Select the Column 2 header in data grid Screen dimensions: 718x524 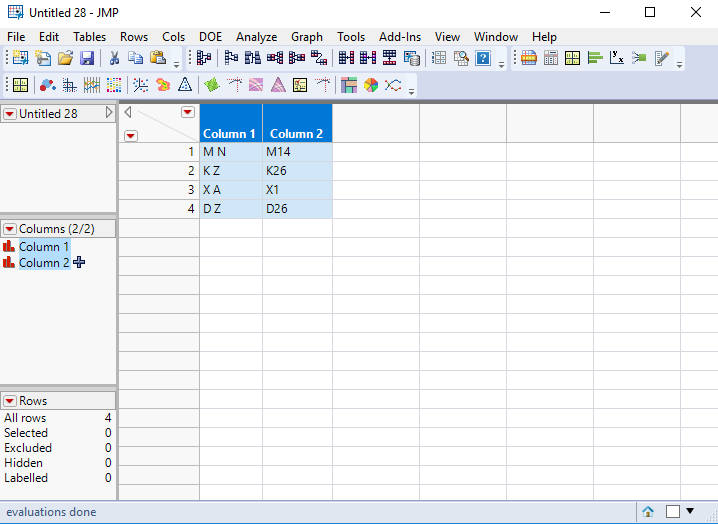[297, 123]
